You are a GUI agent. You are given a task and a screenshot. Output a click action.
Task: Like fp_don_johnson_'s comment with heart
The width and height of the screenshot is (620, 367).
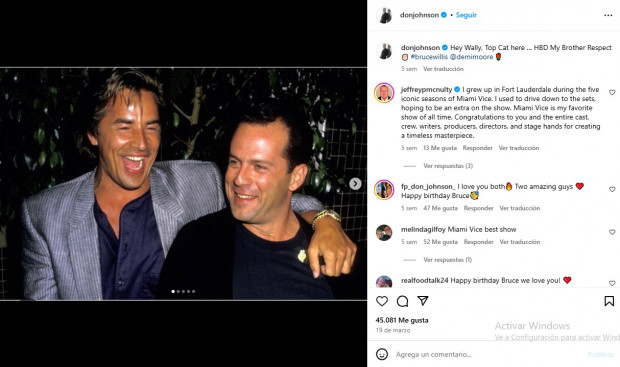coord(612,189)
